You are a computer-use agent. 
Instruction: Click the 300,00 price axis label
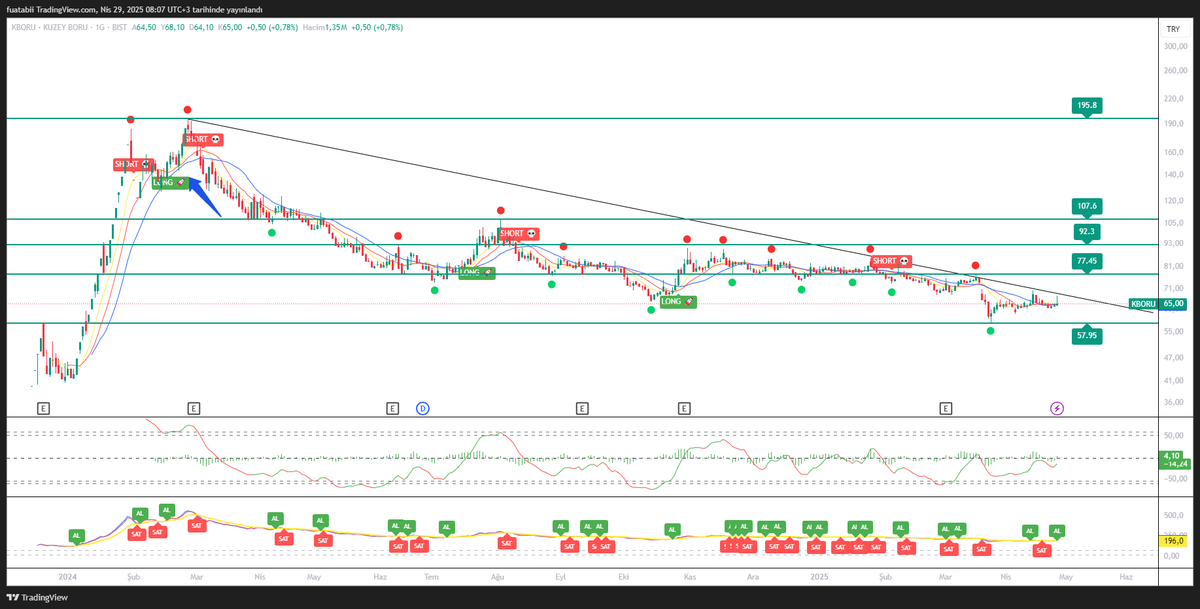1175,46
